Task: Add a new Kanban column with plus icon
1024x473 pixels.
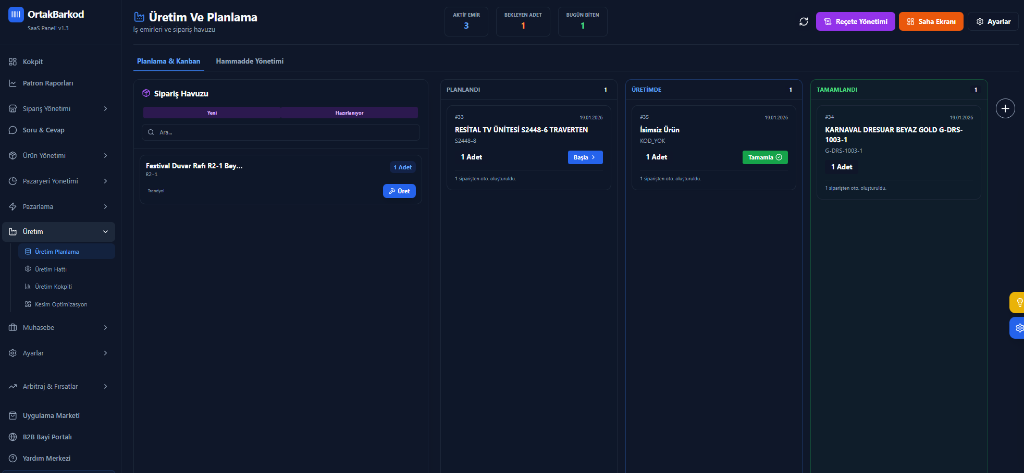Action: tap(1006, 108)
